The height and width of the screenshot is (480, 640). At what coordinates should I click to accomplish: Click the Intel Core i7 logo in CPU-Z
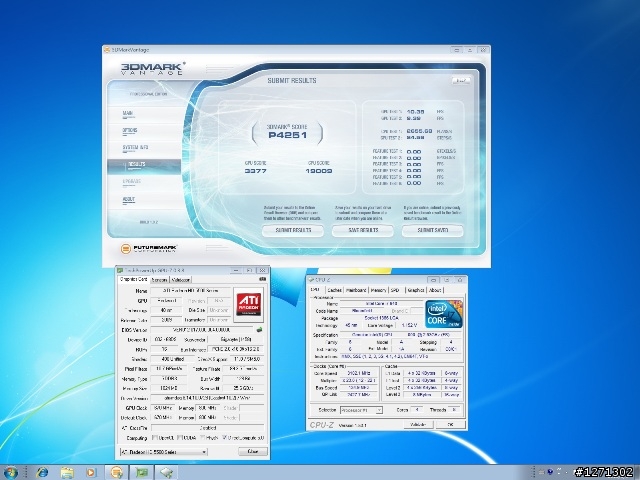pyautogui.click(x=444, y=314)
